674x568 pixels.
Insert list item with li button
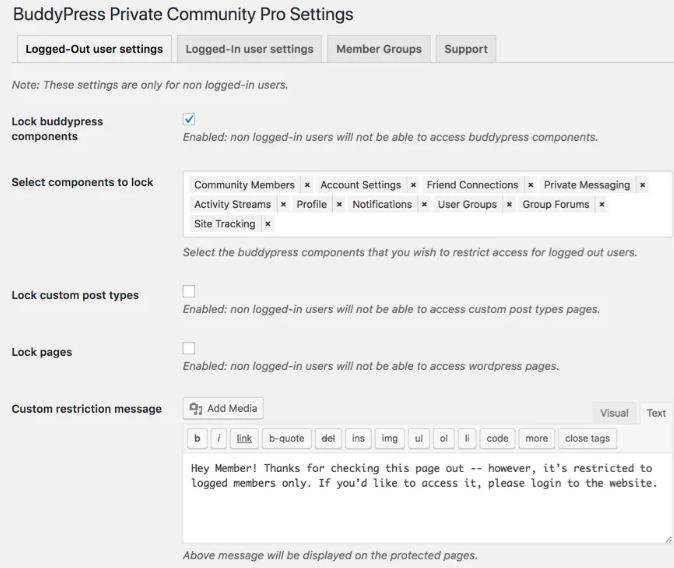coord(467,439)
